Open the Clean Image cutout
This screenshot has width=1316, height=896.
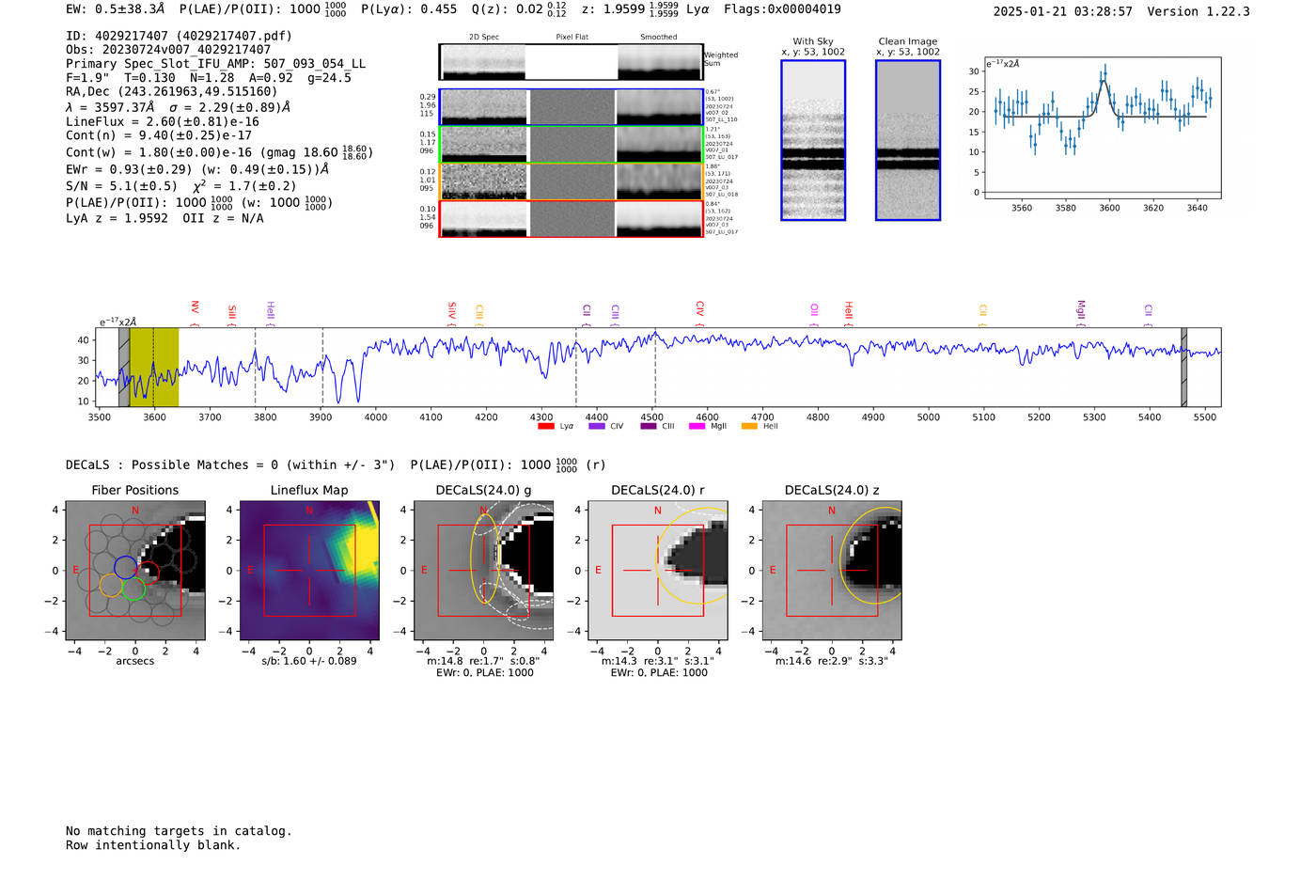pos(908,140)
